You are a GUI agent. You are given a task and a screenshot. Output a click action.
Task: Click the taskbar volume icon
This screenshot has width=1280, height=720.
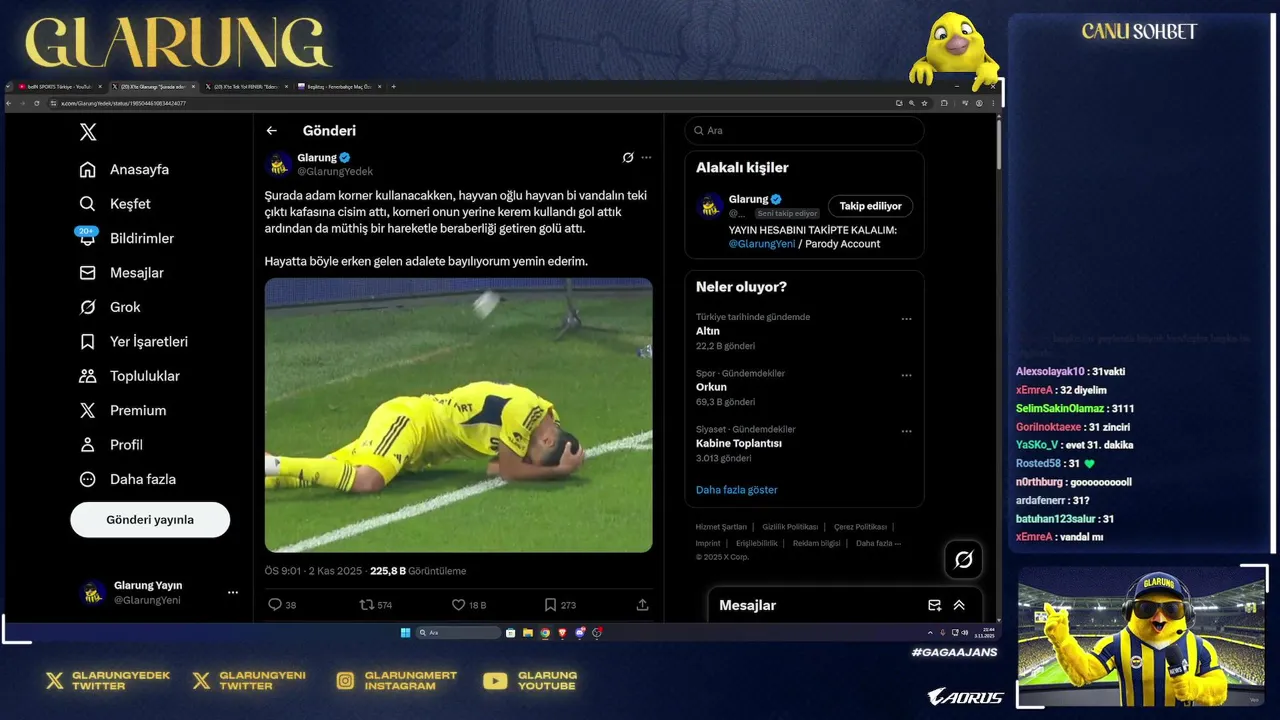tap(965, 633)
